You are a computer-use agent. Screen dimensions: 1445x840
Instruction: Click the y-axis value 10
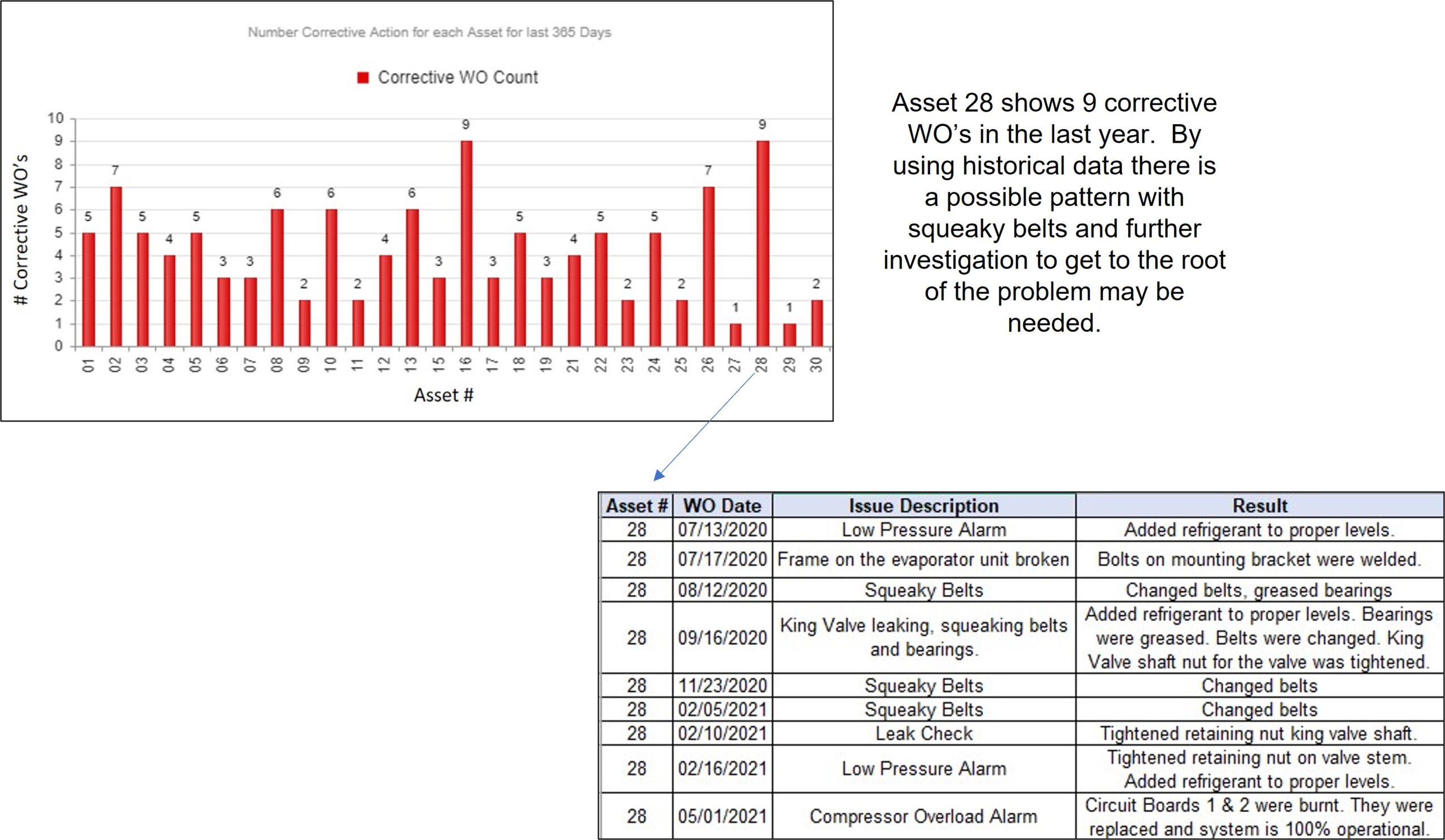55,118
